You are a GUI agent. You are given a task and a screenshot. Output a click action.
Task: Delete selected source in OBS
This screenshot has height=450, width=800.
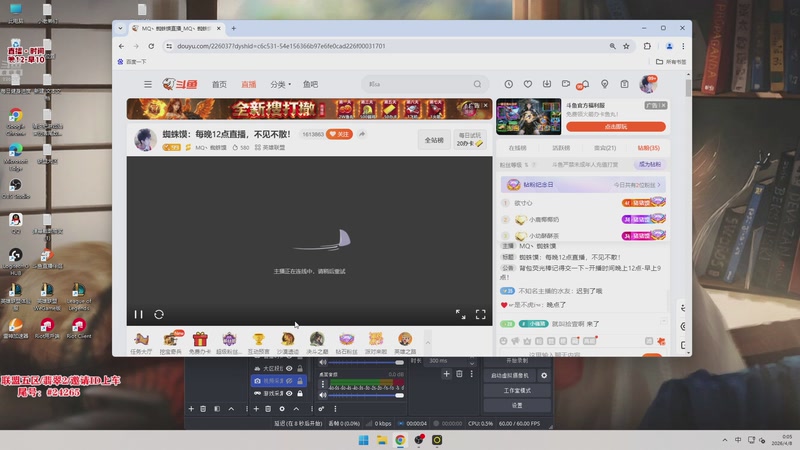pyautogui.click(x=268, y=409)
